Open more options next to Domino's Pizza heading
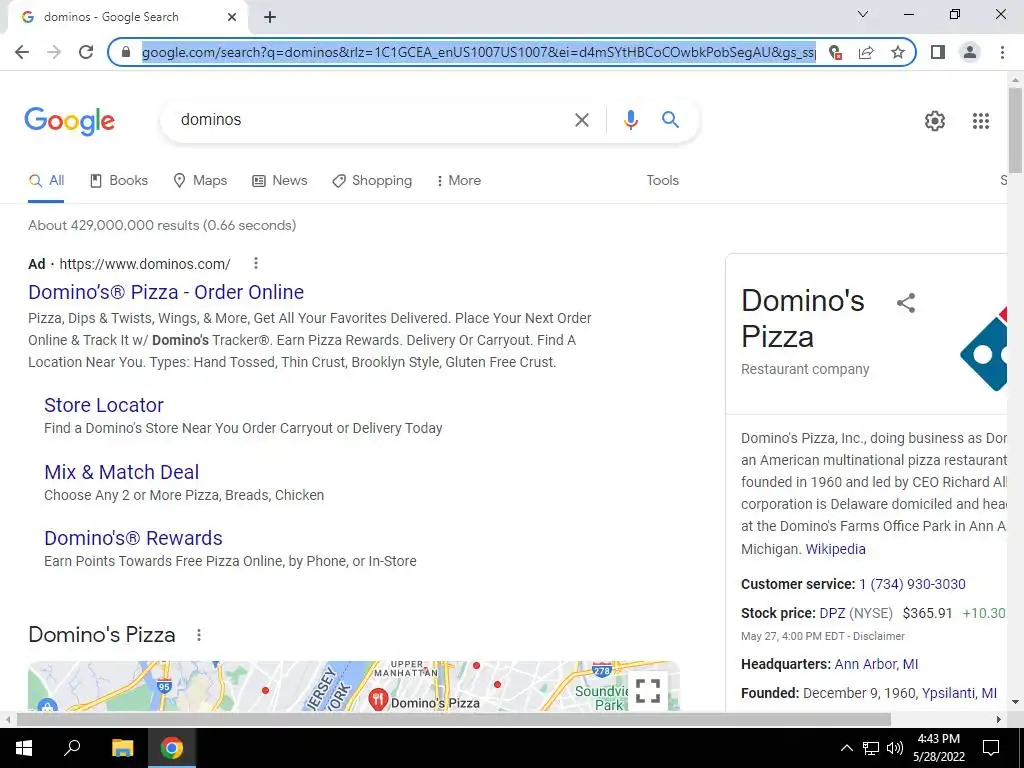1024x768 pixels. [199, 635]
